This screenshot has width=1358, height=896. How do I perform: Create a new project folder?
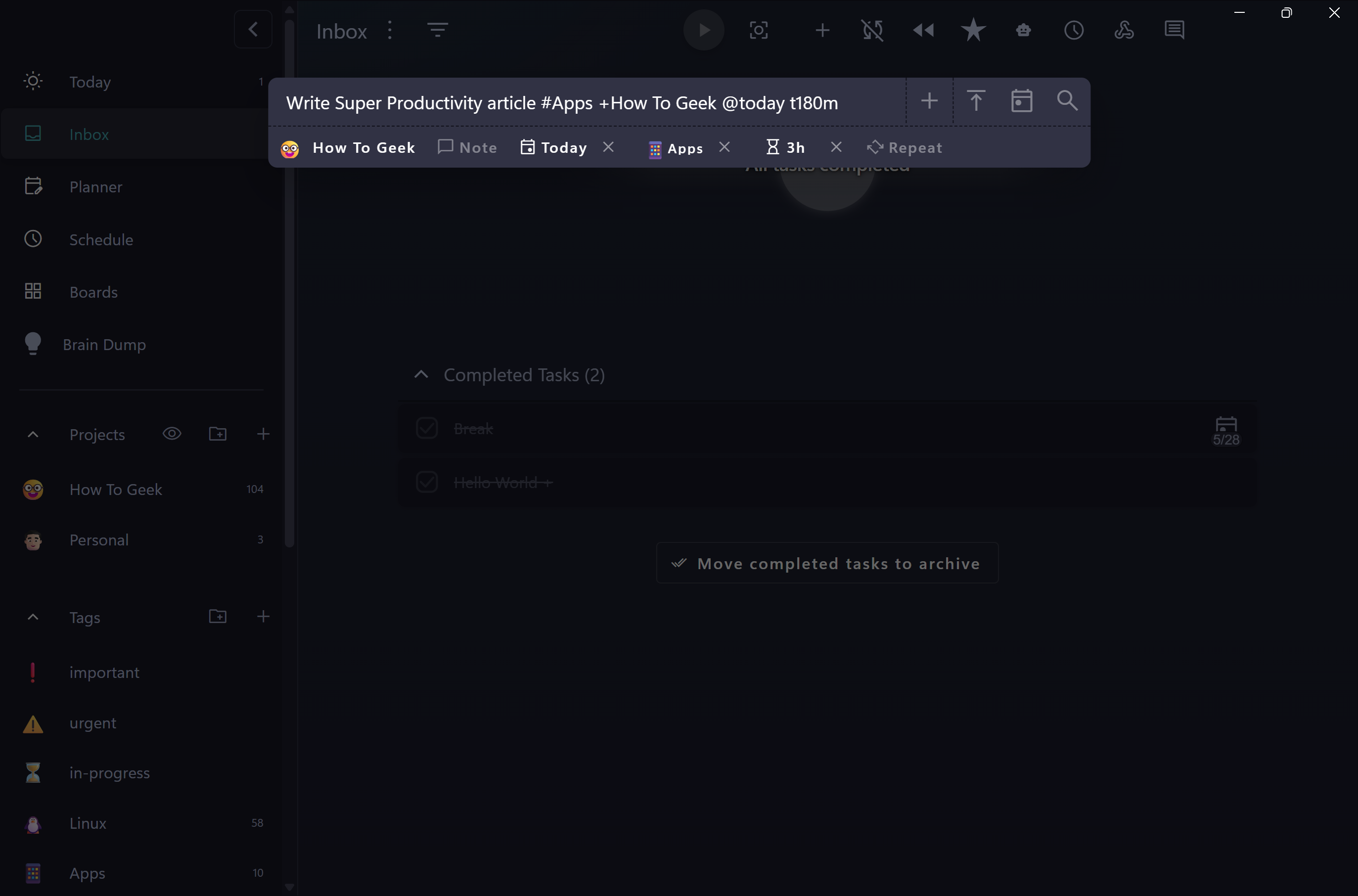pyautogui.click(x=218, y=434)
